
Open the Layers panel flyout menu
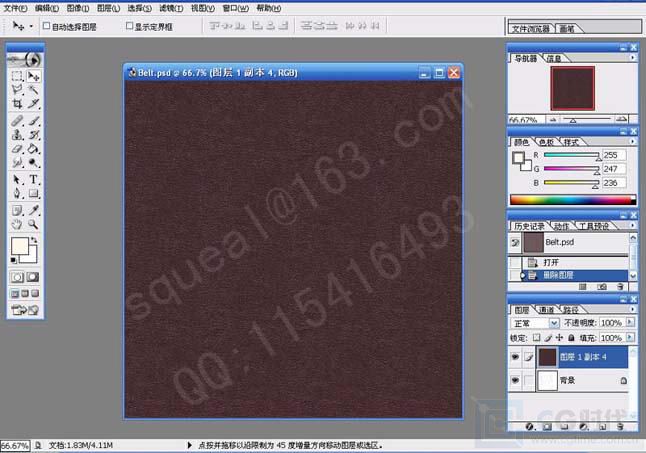click(632, 309)
